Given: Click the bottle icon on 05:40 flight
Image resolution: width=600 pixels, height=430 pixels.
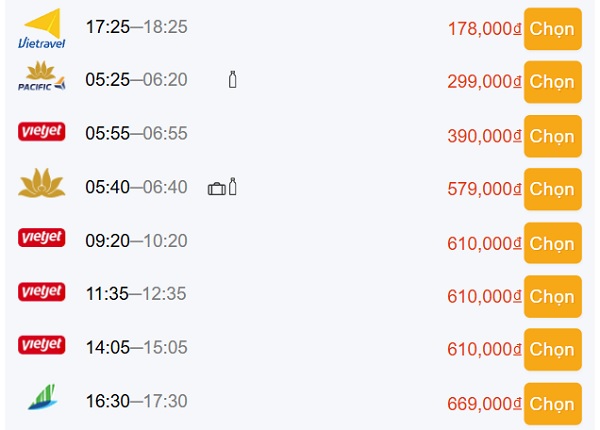Looking at the screenshot, I should click(232, 186).
